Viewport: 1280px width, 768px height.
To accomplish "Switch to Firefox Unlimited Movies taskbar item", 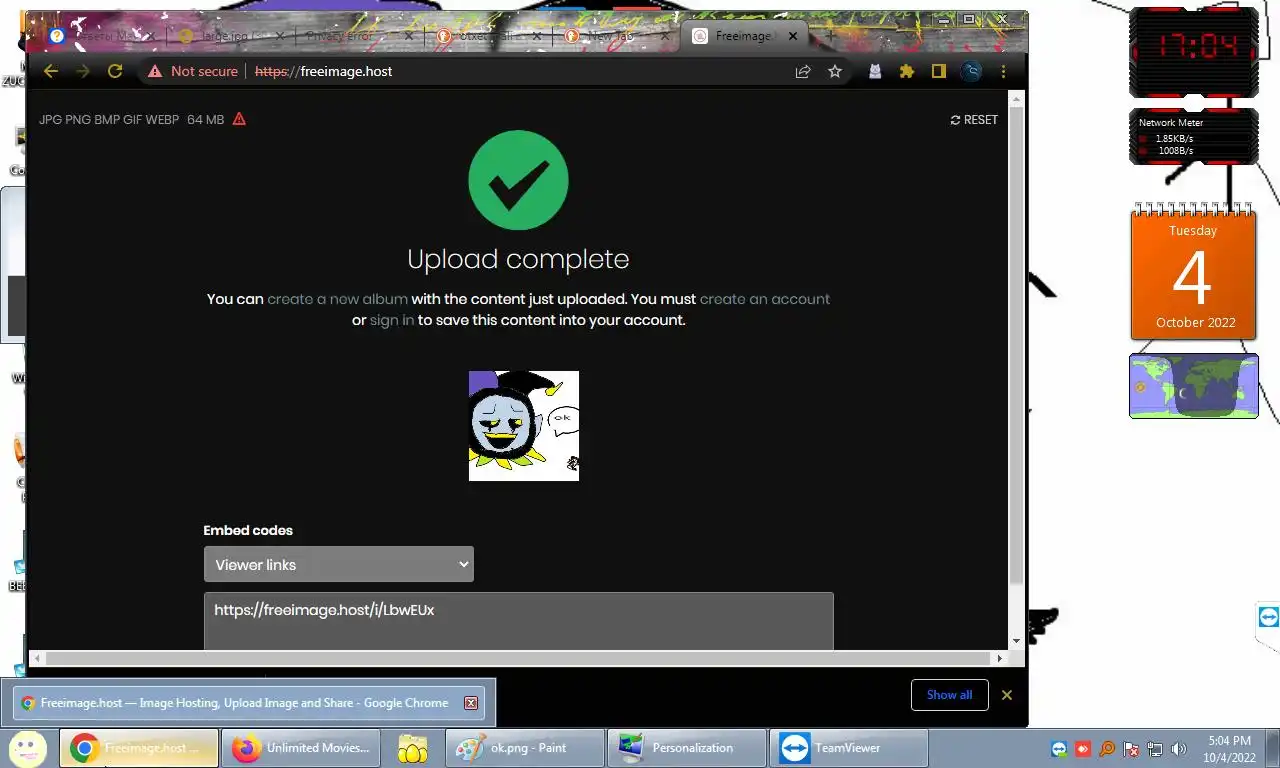I will point(300,748).
